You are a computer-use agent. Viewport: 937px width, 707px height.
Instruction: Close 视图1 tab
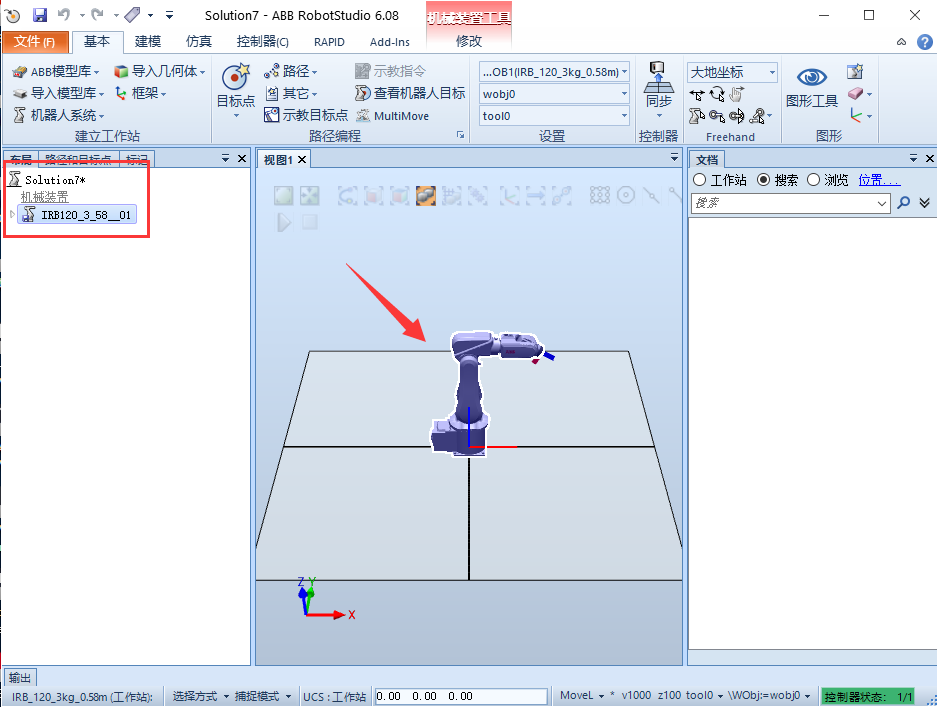click(x=302, y=160)
